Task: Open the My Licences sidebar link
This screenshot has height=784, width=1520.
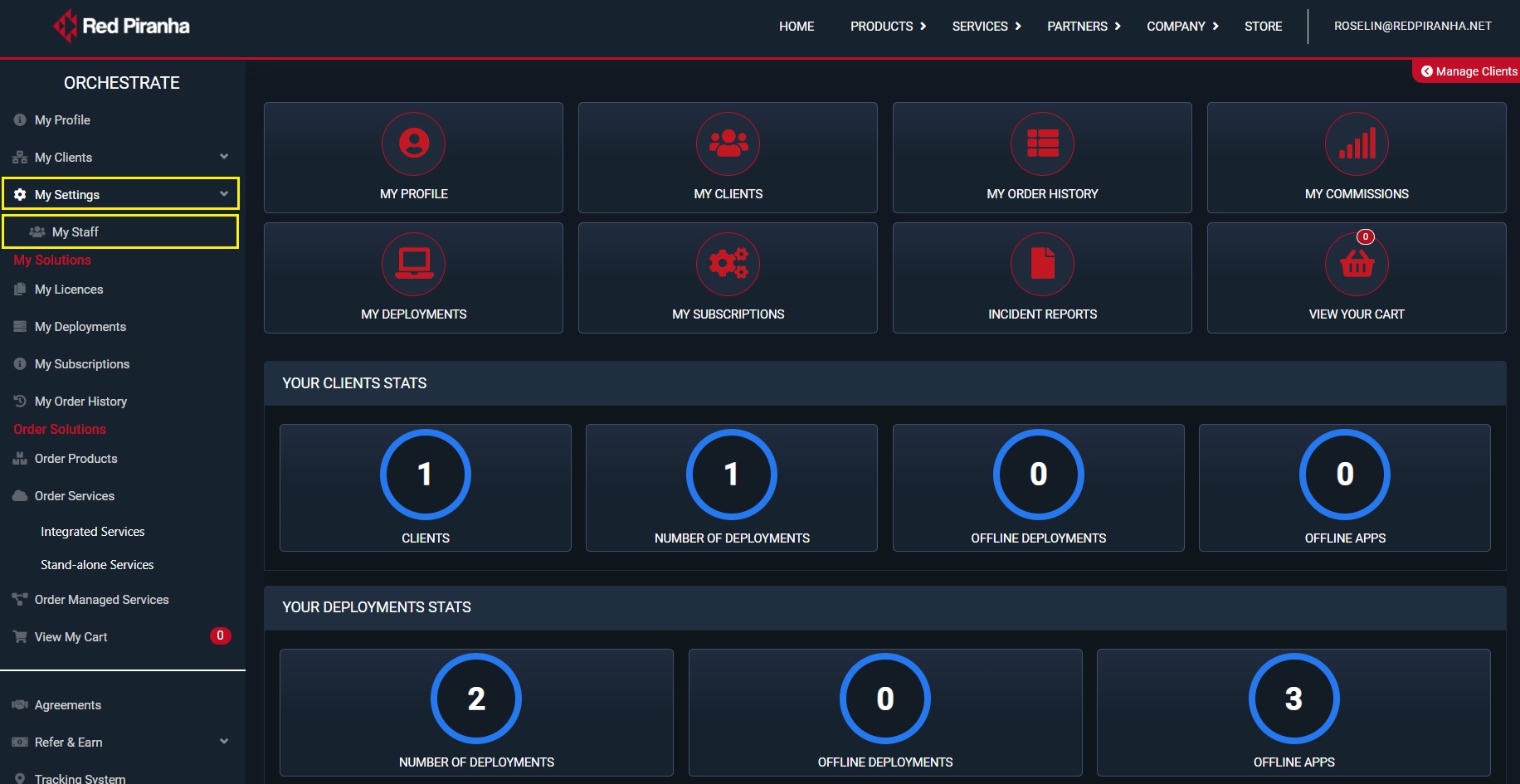Action: [69, 289]
